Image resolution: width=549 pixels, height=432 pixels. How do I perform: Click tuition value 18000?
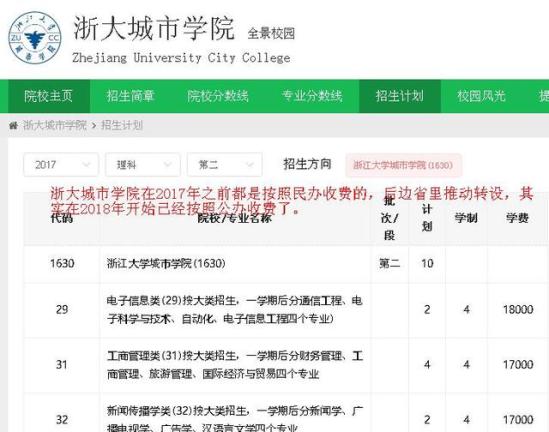[x=518, y=309]
